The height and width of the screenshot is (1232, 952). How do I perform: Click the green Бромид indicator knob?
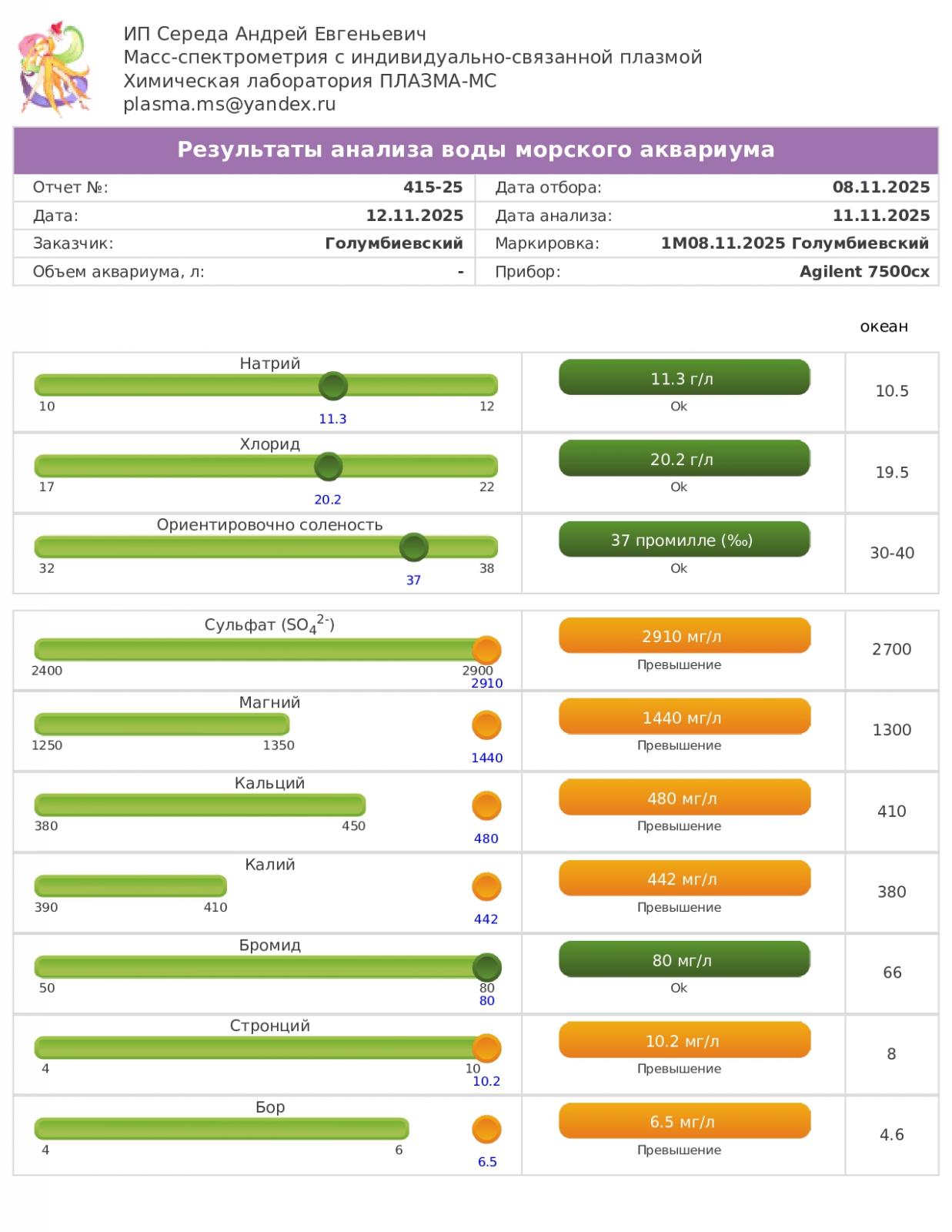pos(486,967)
